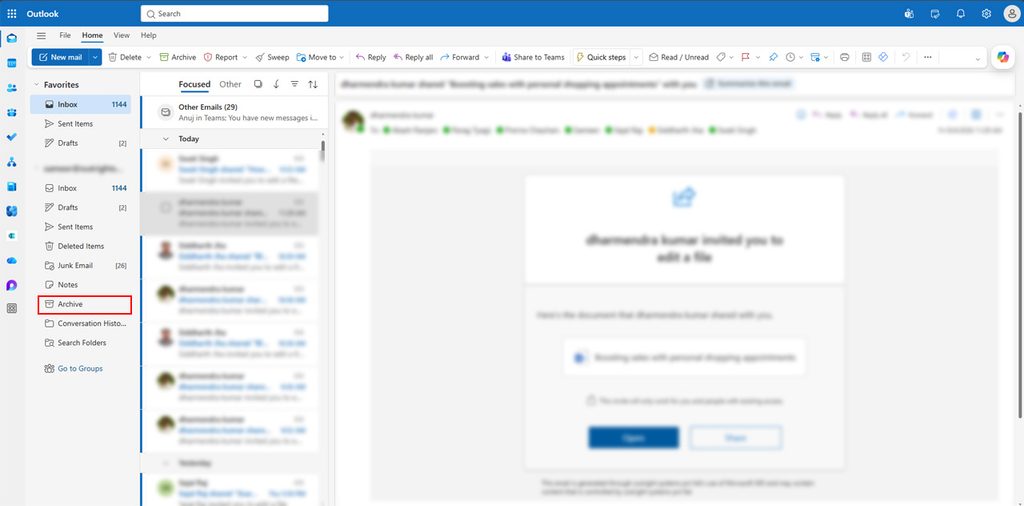The image size is (1024, 506).
Task: Open the Calendar icon in the left rail
Action: pyautogui.click(x=12, y=63)
